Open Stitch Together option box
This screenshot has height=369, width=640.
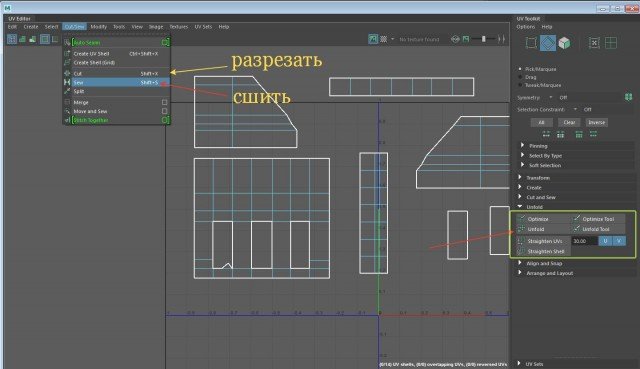pyautogui.click(x=165, y=120)
